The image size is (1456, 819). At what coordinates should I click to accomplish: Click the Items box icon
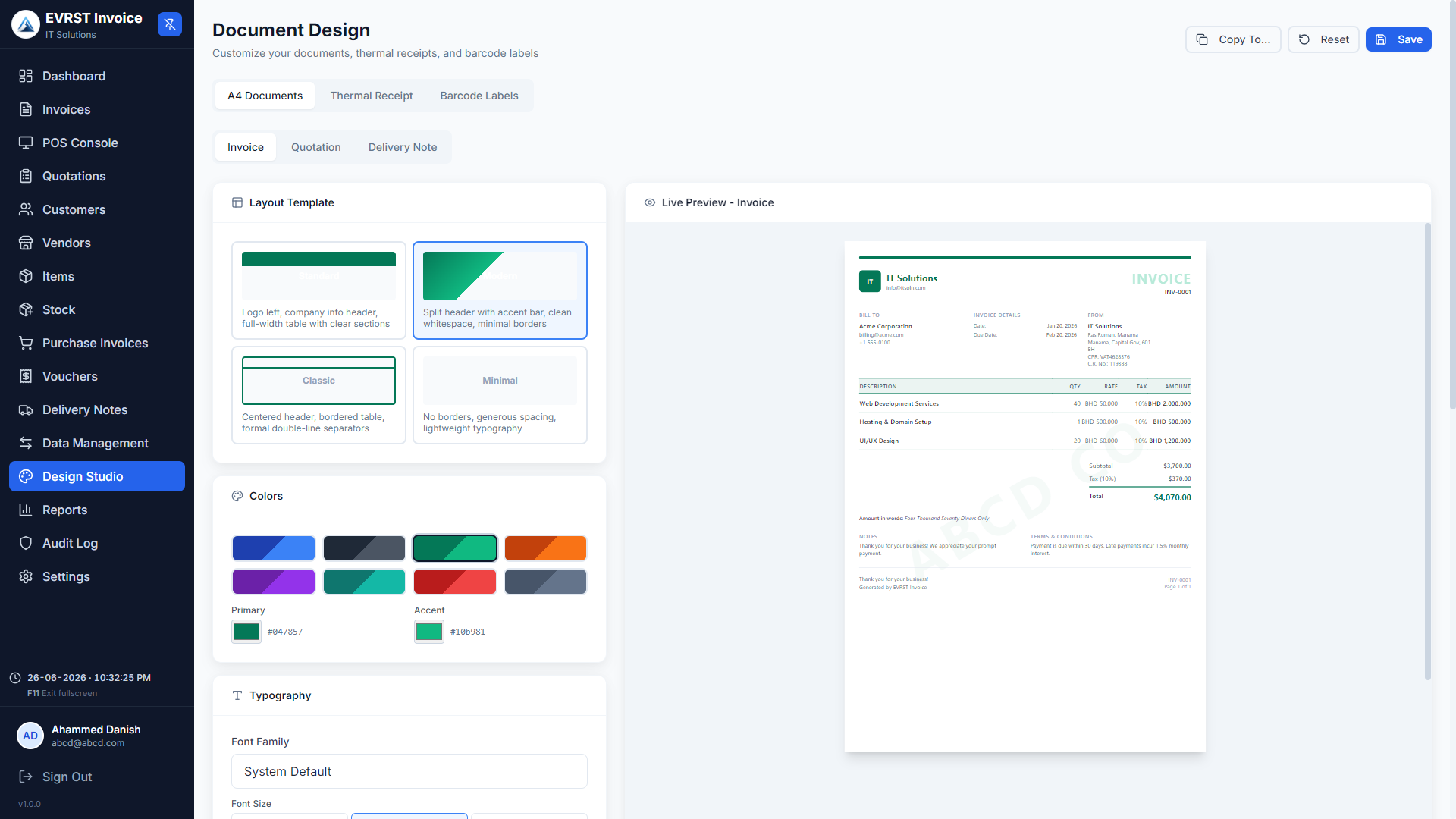click(x=26, y=276)
